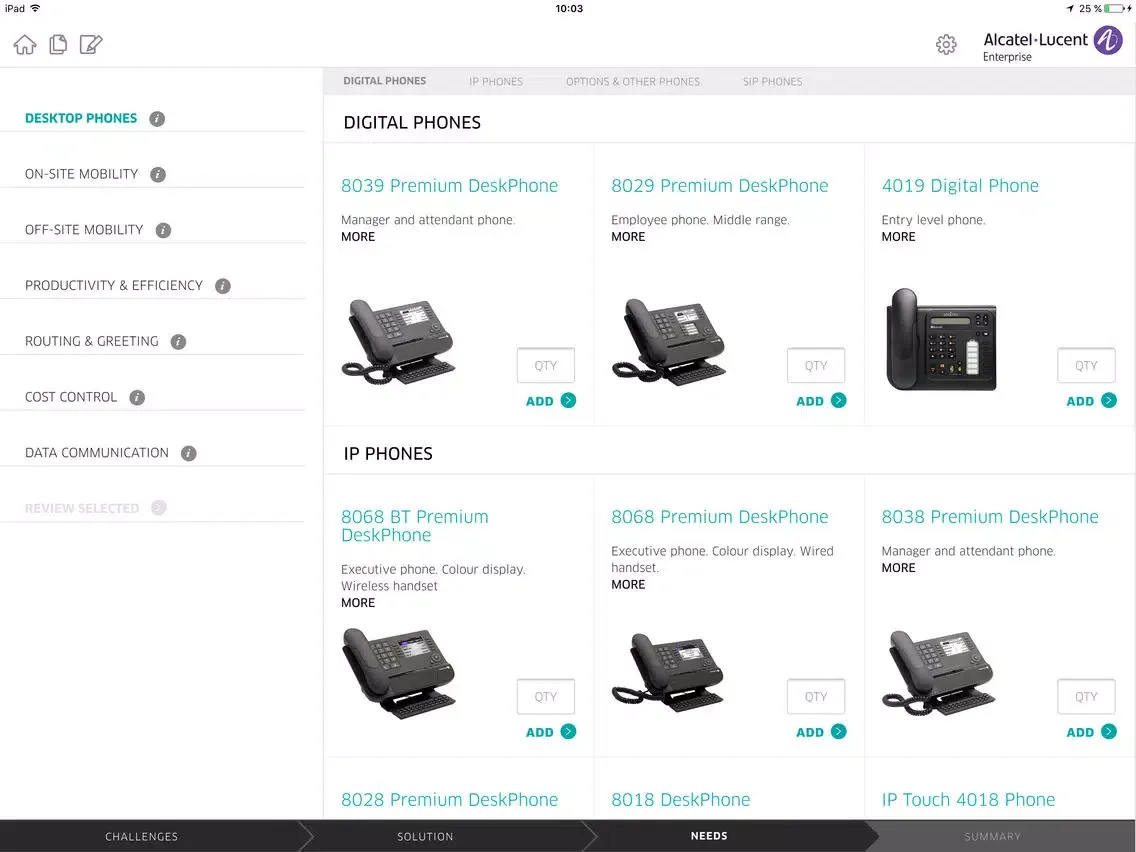Expand MORE under 8068 Premium DeskPhone
1136x852 pixels.
tap(628, 585)
